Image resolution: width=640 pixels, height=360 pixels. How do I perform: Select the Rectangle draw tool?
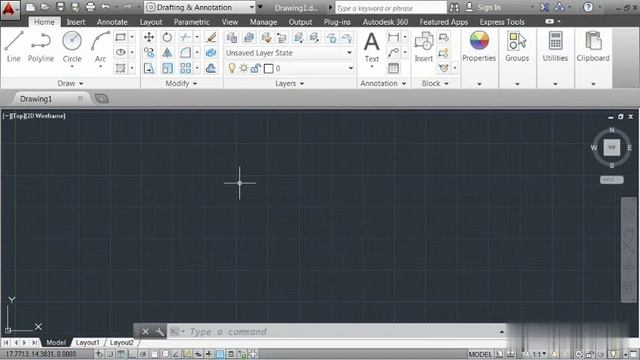click(x=121, y=37)
